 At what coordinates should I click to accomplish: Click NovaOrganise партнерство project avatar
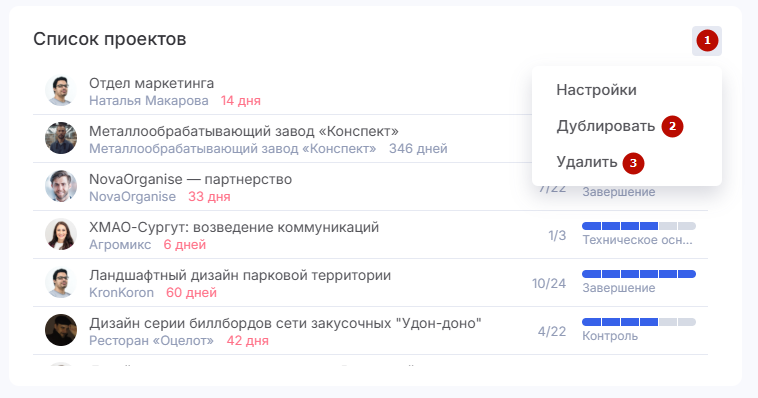61,186
